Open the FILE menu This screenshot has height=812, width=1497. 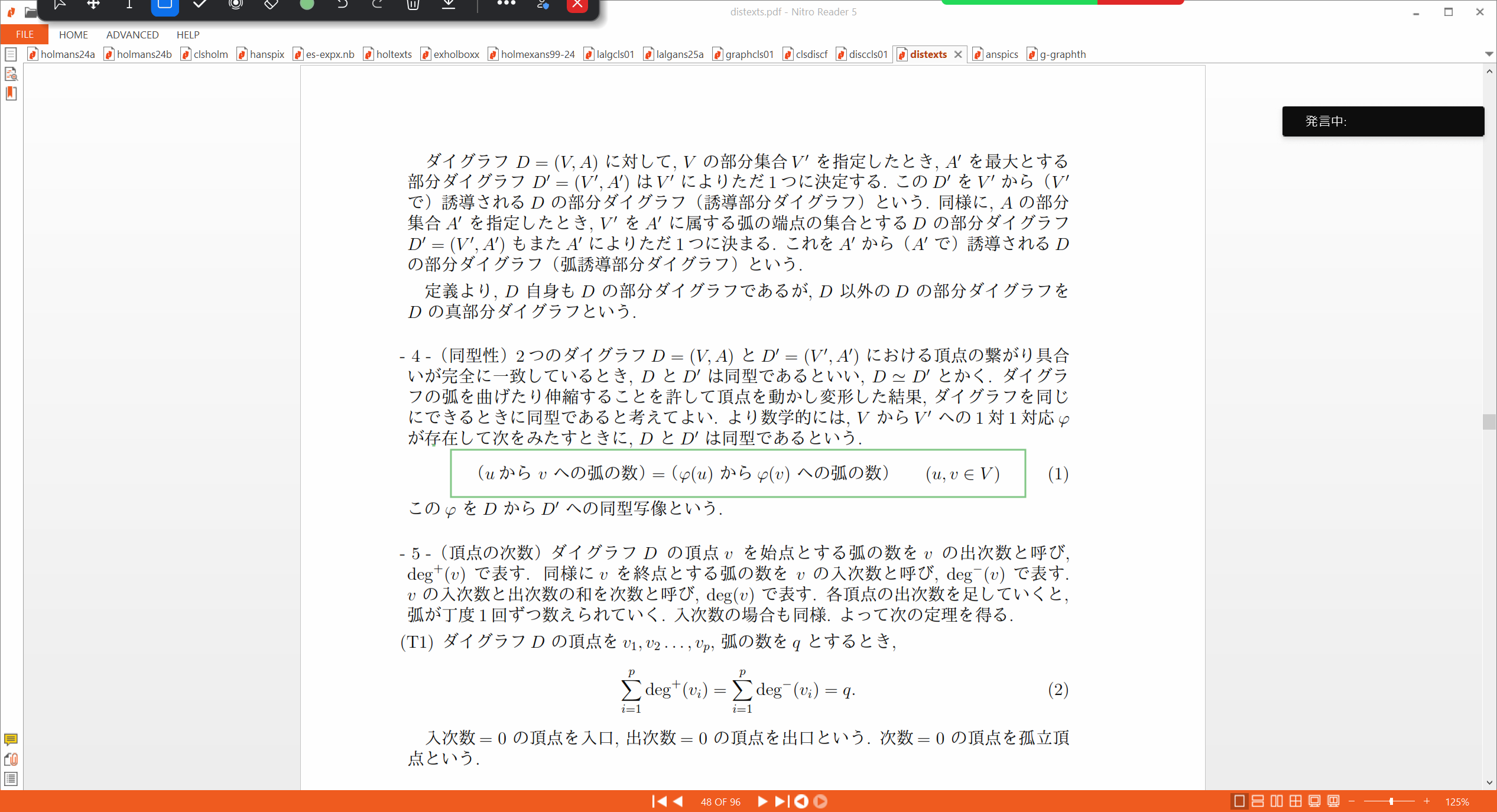click(x=24, y=34)
